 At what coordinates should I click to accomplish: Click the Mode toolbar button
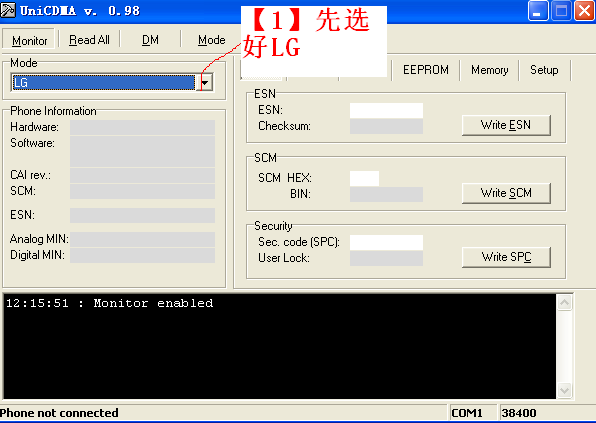coord(211,40)
